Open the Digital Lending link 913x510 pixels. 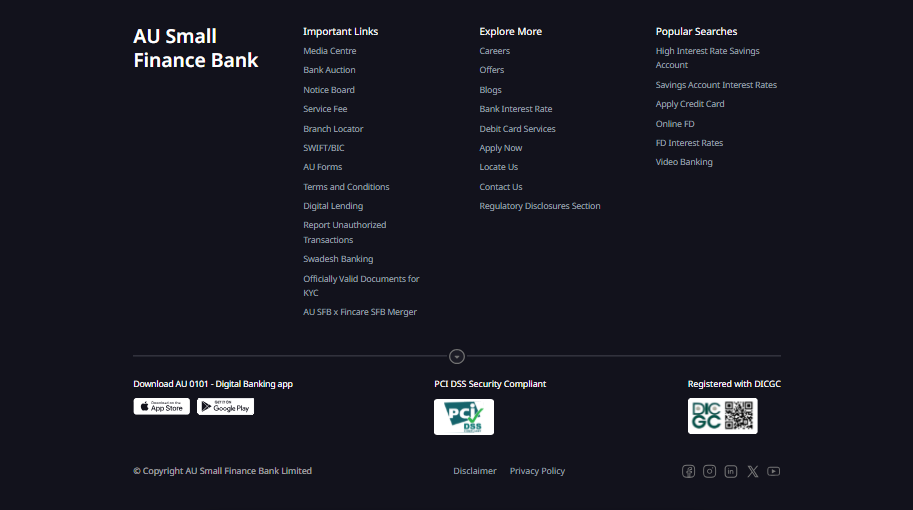(x=333, y=206)
